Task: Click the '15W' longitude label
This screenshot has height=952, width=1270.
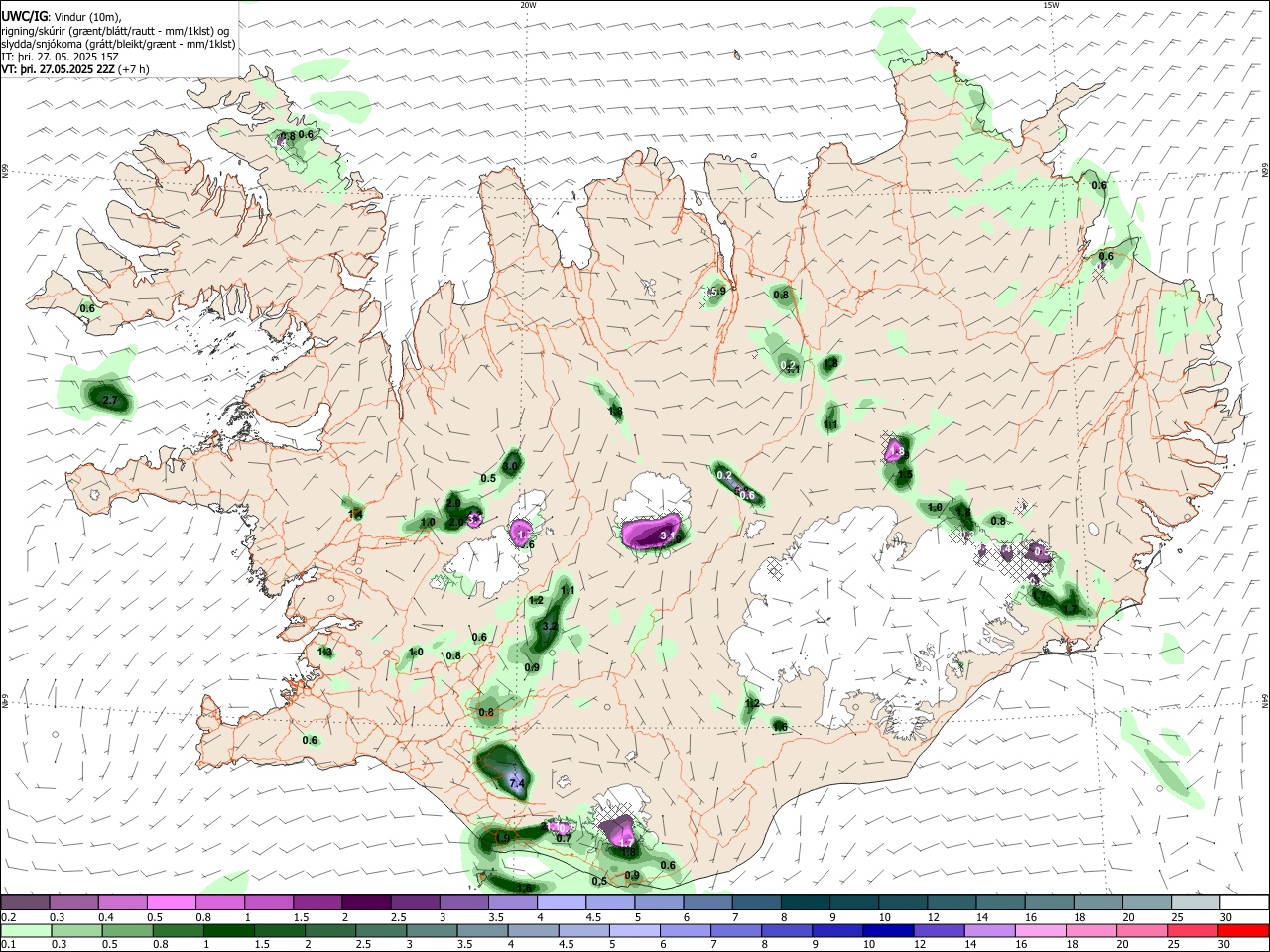Action: (1051, 5)
